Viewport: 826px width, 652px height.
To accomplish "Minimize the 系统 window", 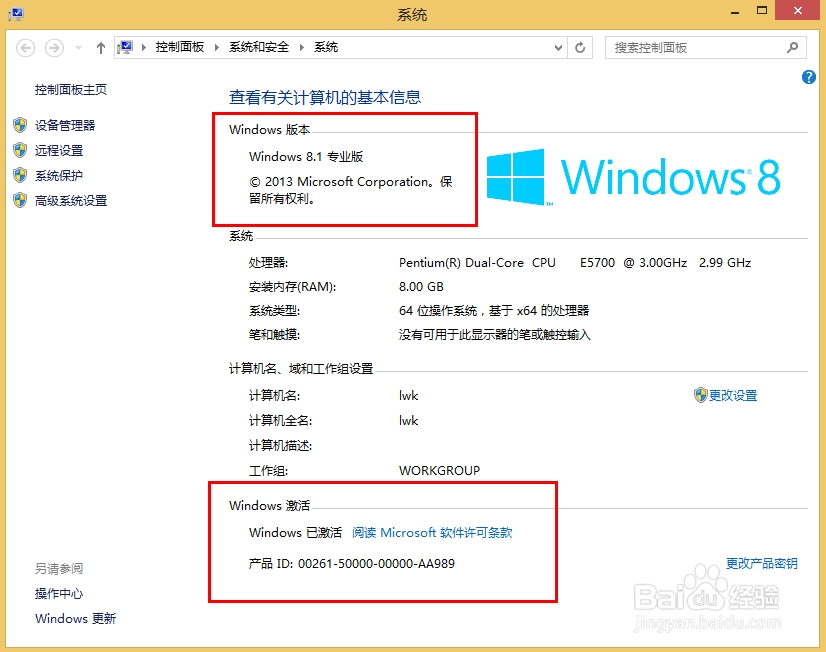I will click(735, 12).
